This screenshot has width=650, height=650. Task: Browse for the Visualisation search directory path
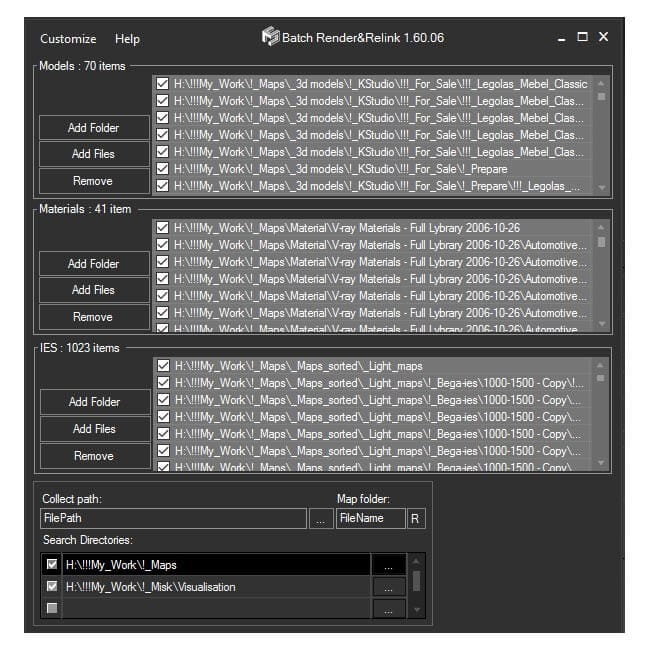coord(388,587)
